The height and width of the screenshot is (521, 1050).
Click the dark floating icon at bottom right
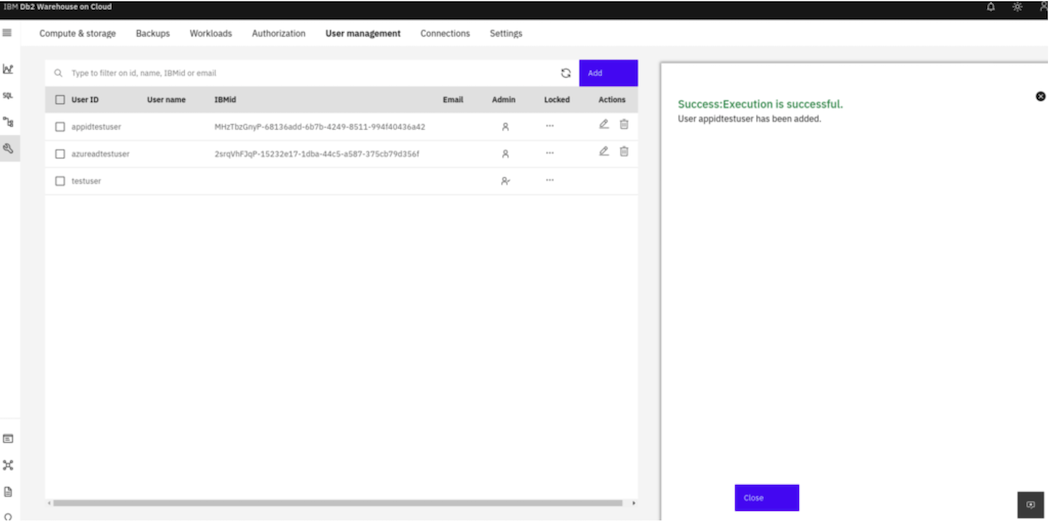1031,505
